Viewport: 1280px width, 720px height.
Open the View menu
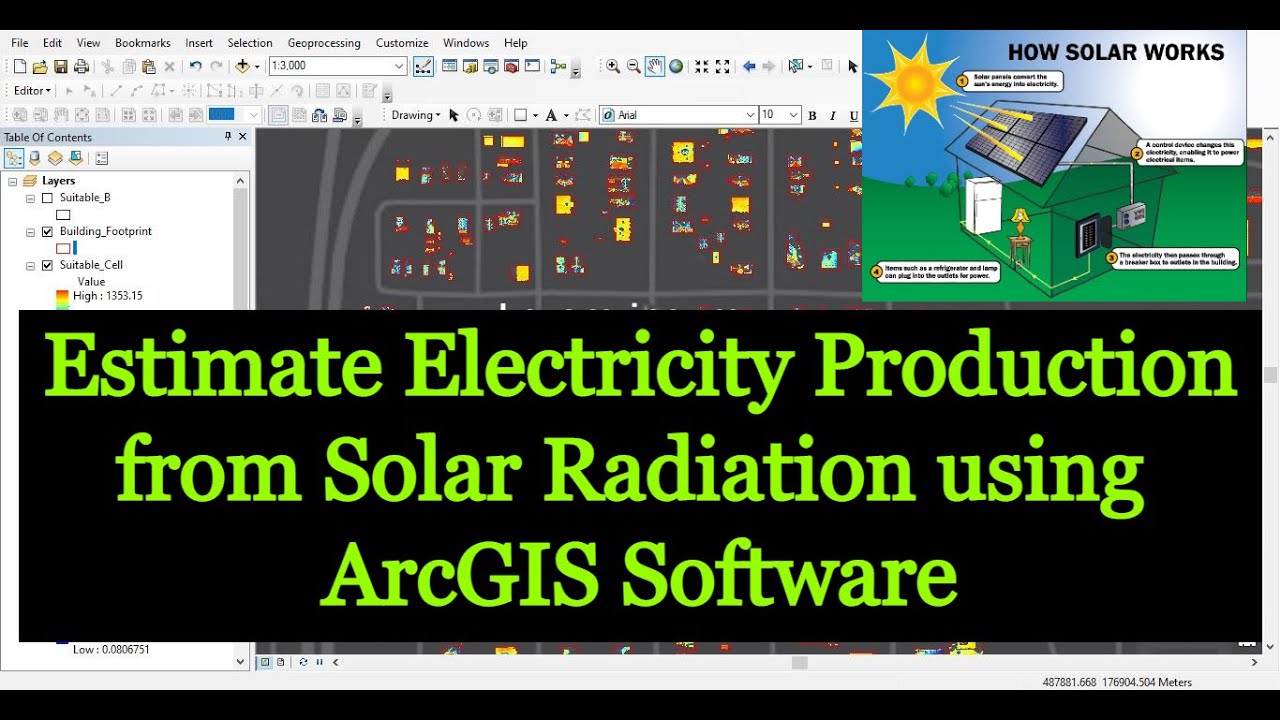[x=88, y=43]
